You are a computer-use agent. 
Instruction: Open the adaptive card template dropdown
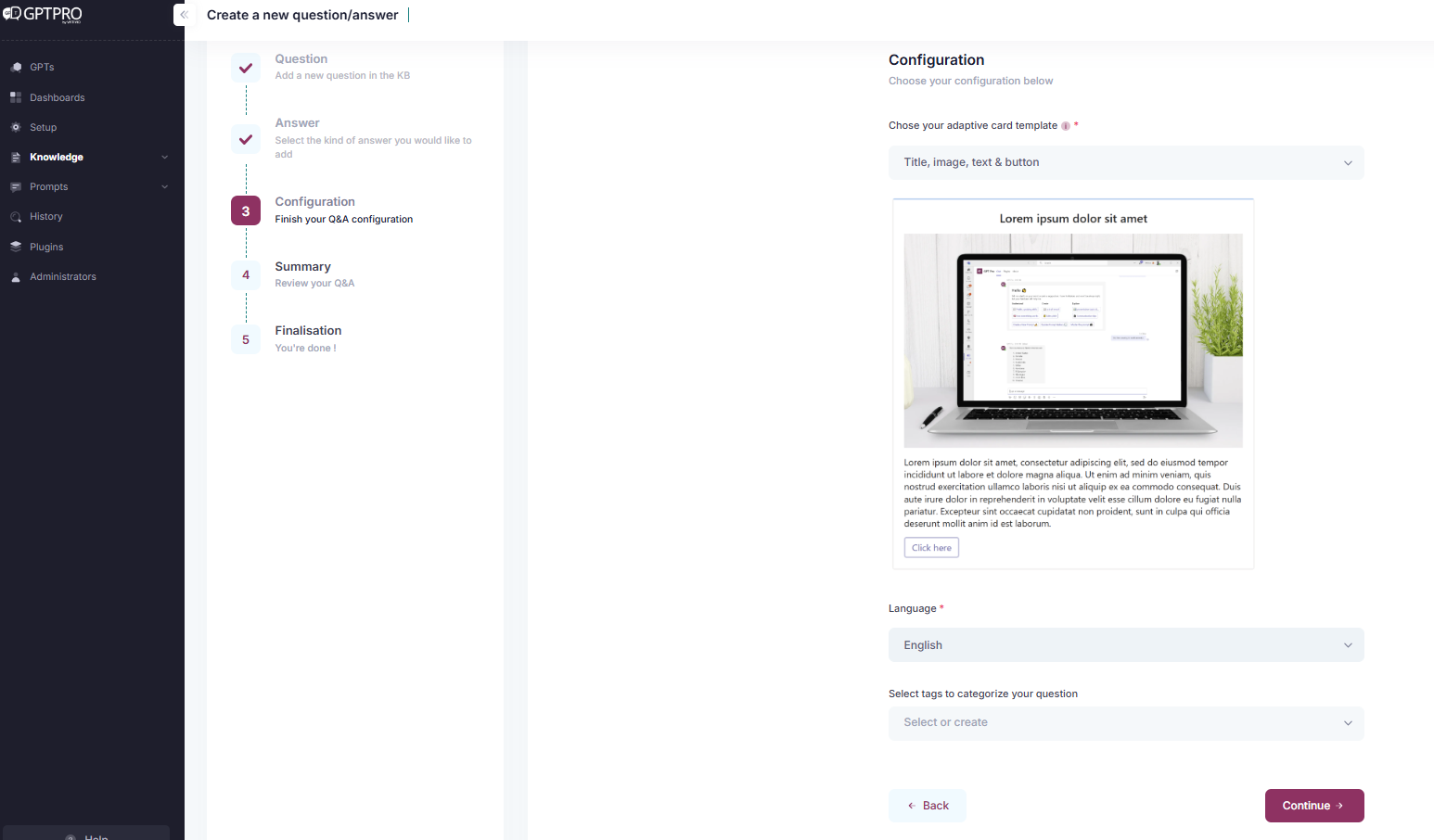pyautogui.click(x=1125, y=162)
